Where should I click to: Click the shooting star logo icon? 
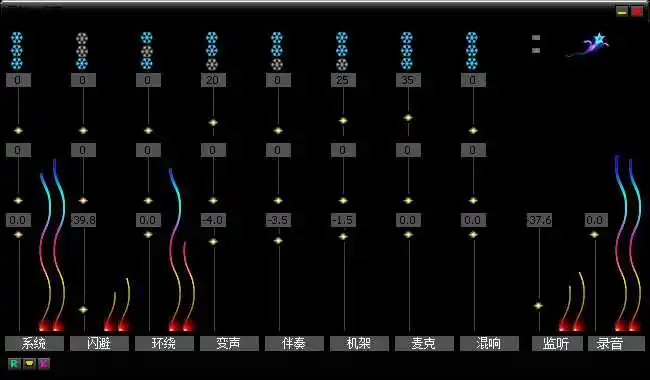(589, 45)
